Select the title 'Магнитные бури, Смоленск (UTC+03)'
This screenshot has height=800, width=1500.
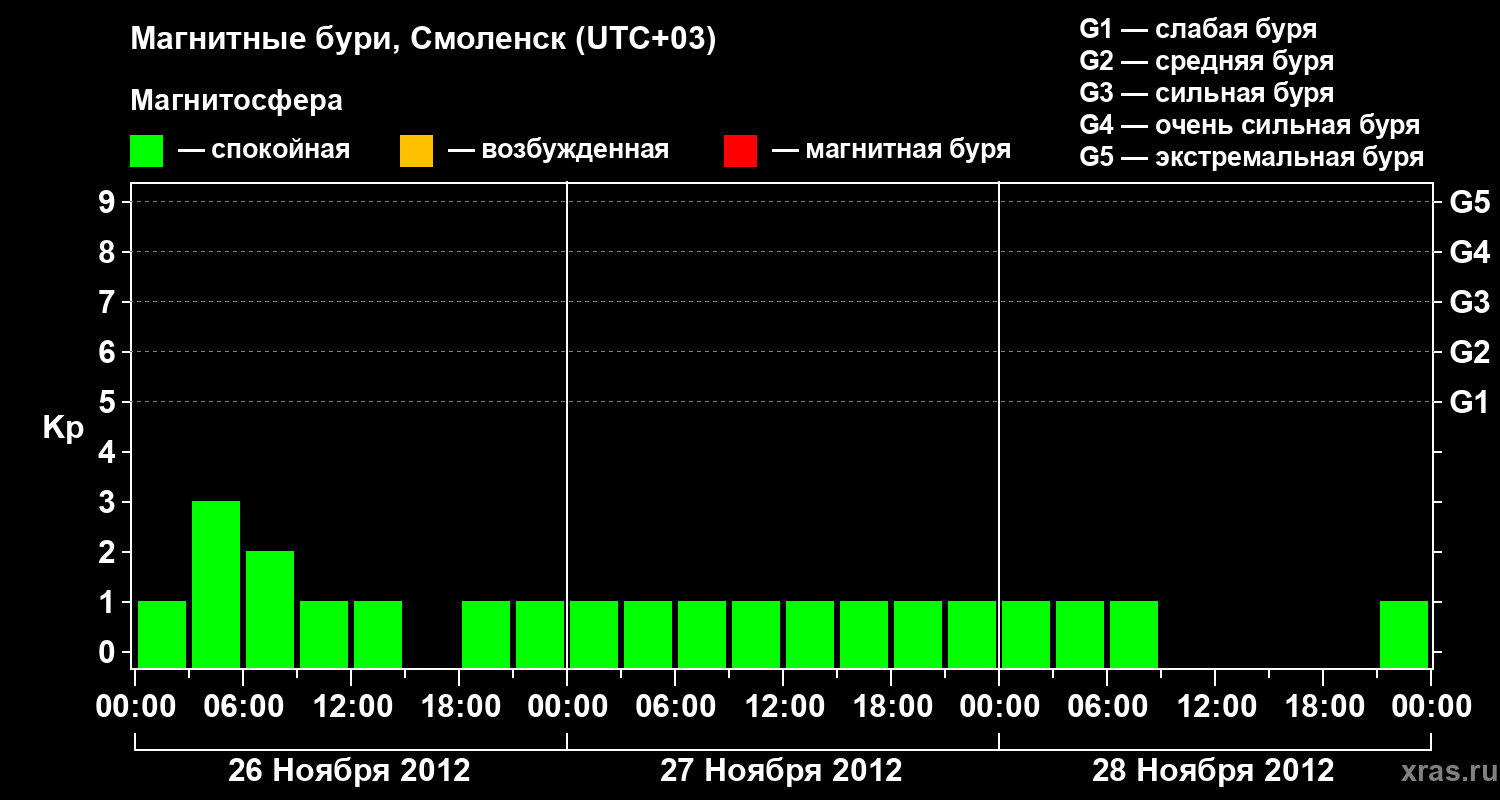(424, 40)
